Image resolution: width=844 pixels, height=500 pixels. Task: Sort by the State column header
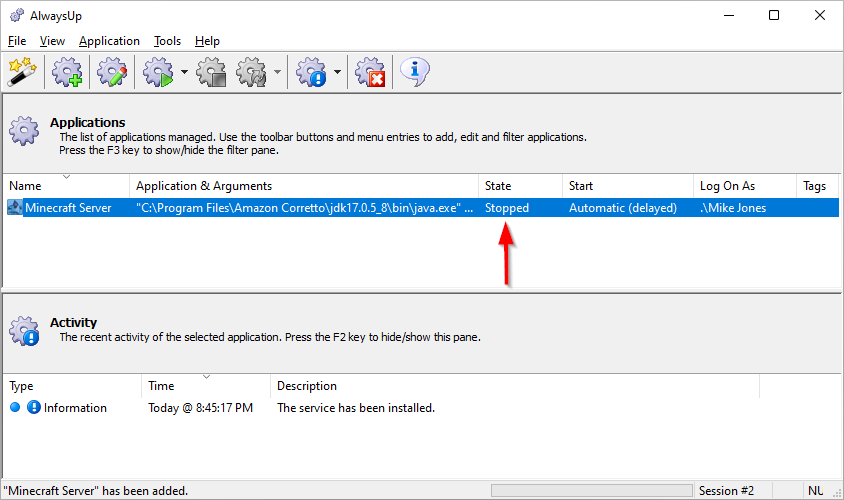[520, 186]
